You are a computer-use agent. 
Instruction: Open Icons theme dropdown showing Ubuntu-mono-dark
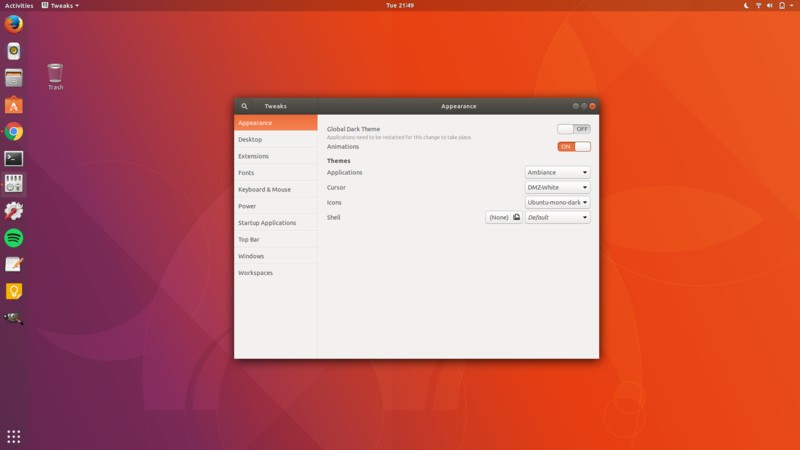(558, 203)
